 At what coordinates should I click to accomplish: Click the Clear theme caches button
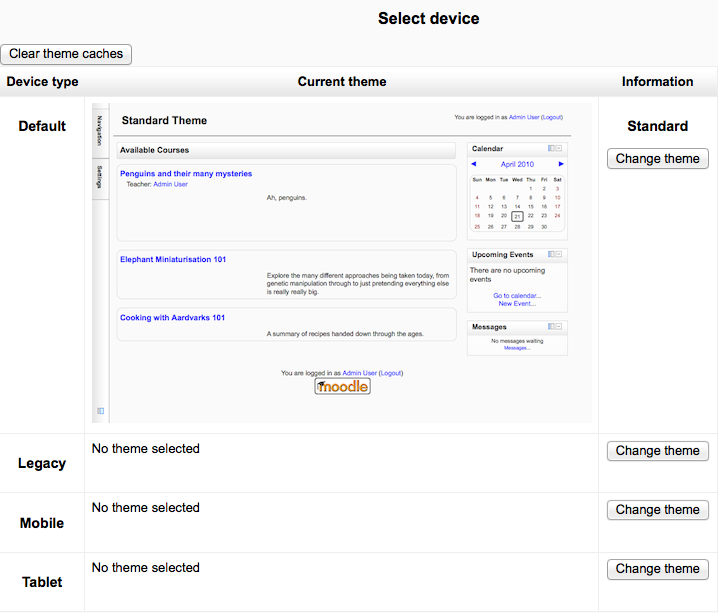66,54
